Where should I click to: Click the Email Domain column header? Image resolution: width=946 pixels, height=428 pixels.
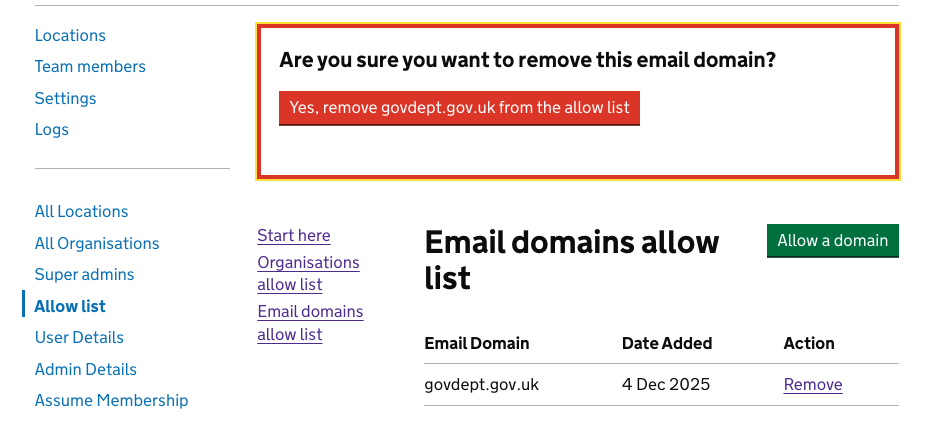[476, 343]
